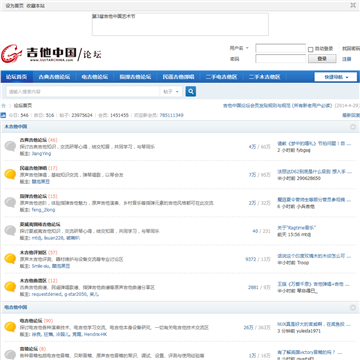Click the GuitarChina forum logo
The width and height of the screenshot is (360, 360).
(51, 54)
